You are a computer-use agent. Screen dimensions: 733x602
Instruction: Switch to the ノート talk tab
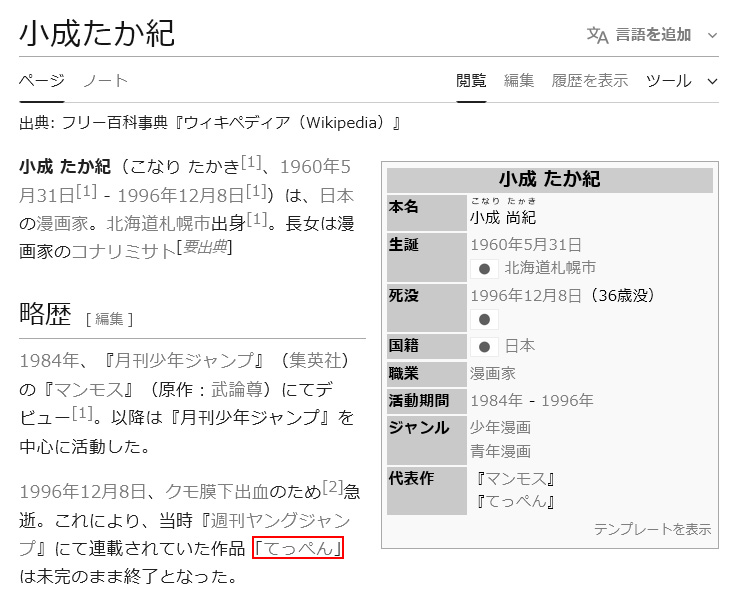click(105, 81)
